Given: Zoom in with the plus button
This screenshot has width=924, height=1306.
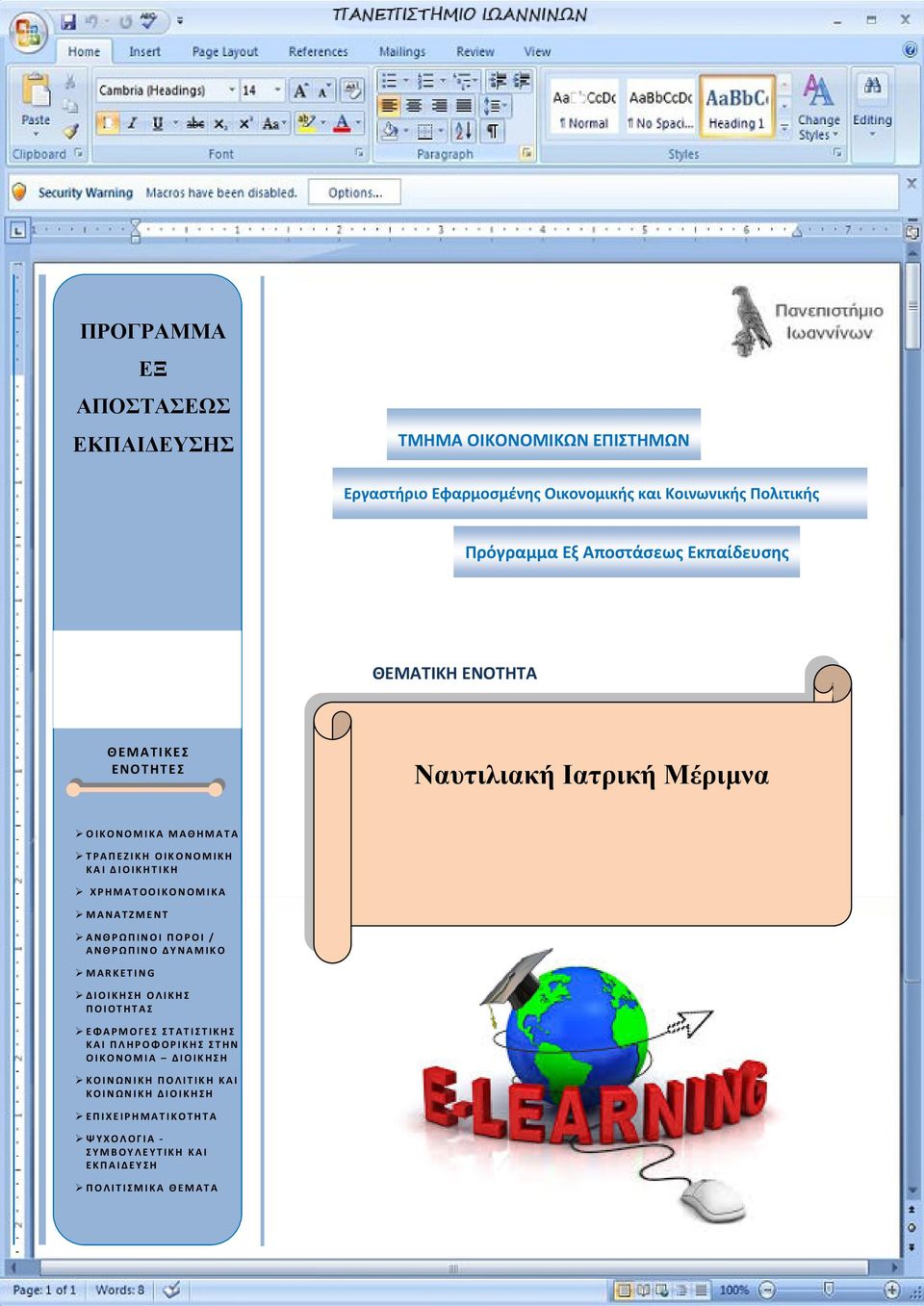Looking at the screenshot, I should 891,1290.
